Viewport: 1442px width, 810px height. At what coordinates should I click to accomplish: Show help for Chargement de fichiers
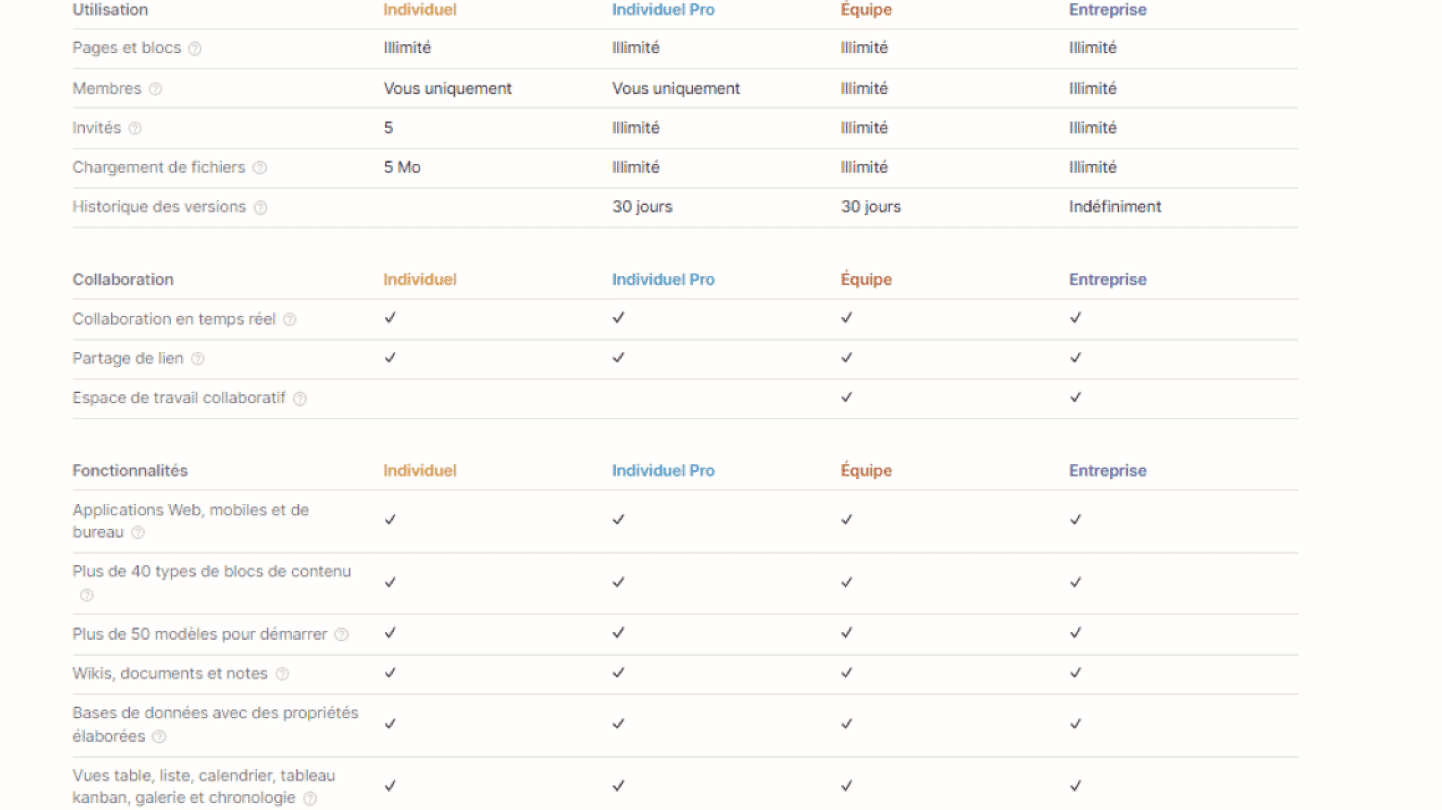point(259,168)
